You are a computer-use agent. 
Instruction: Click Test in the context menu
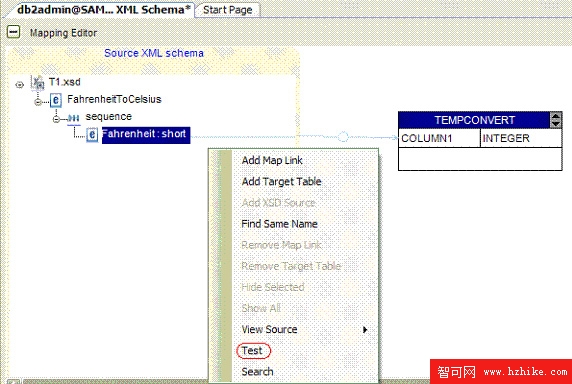[252, 350]
